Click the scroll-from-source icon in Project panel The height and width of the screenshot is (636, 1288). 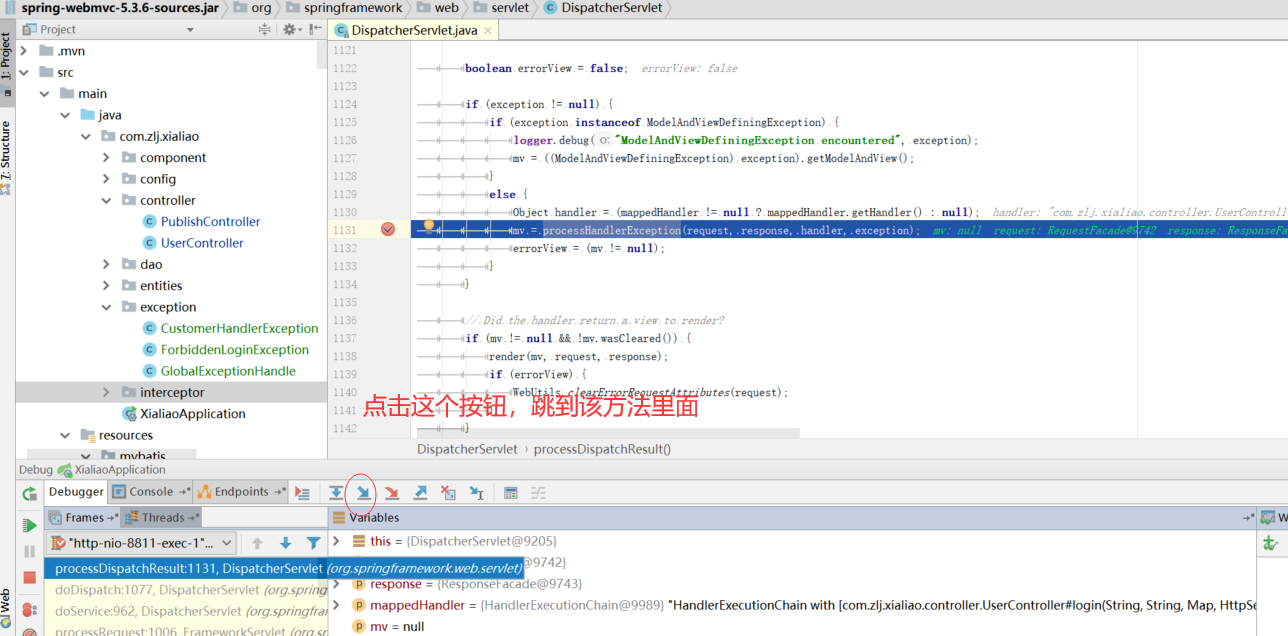click(x=265, y=30)
